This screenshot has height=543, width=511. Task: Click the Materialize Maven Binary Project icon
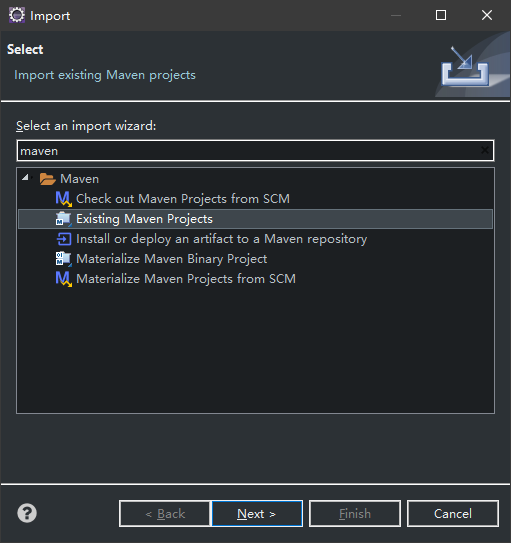click(x=64, y=259)
